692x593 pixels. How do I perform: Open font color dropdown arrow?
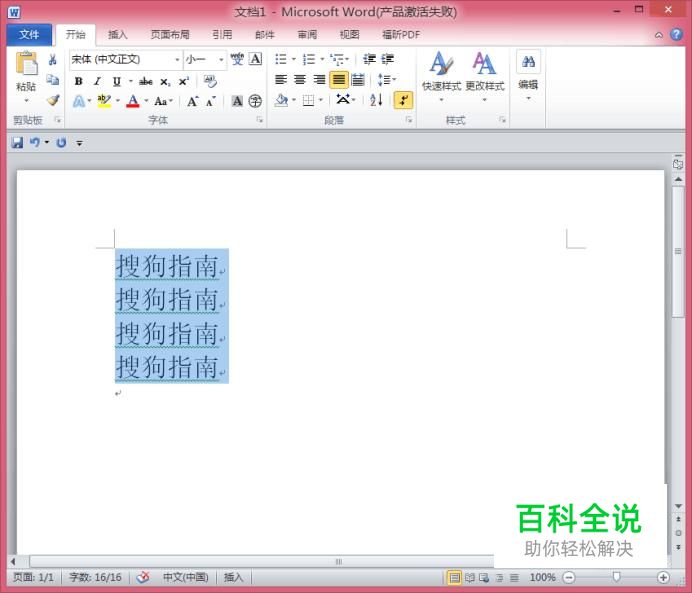[146, 101]
